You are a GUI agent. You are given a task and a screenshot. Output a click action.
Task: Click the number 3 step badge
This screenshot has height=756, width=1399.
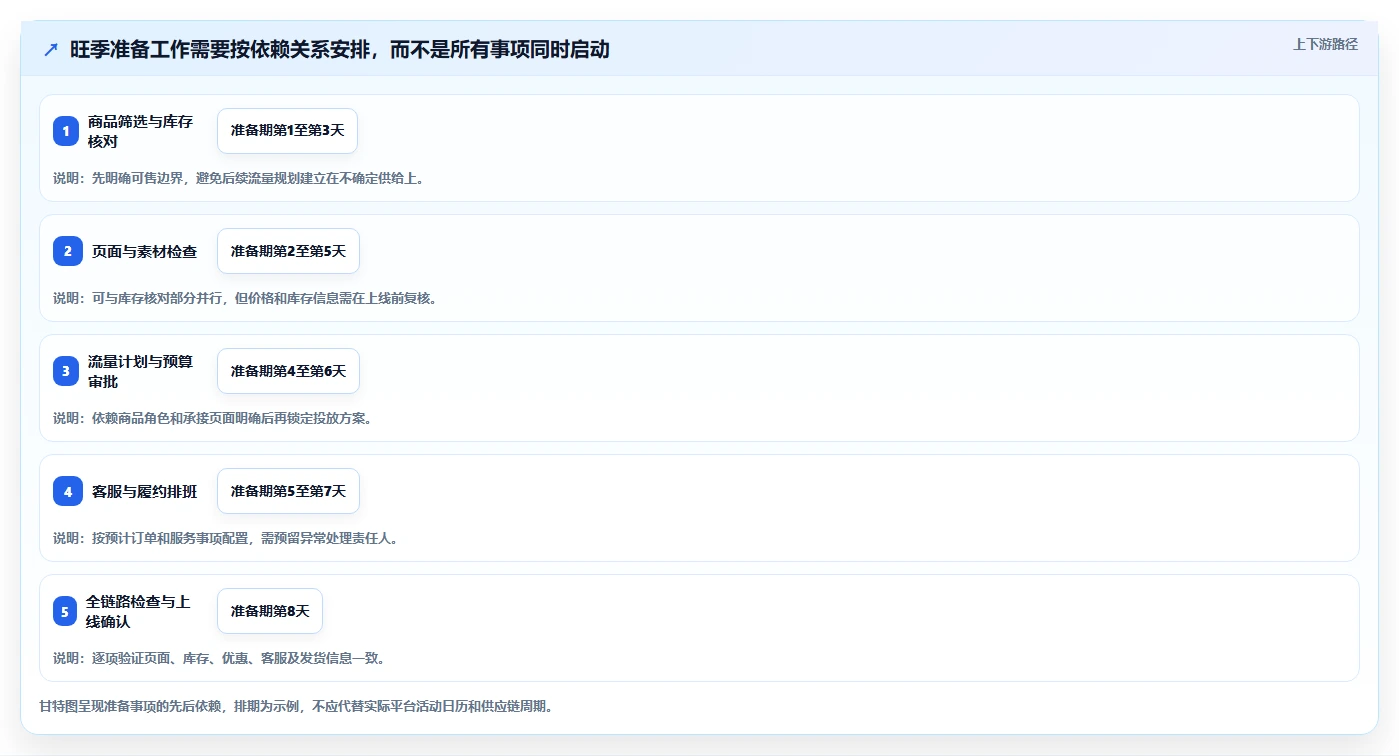pyautogui.click(x=66, y=371)
